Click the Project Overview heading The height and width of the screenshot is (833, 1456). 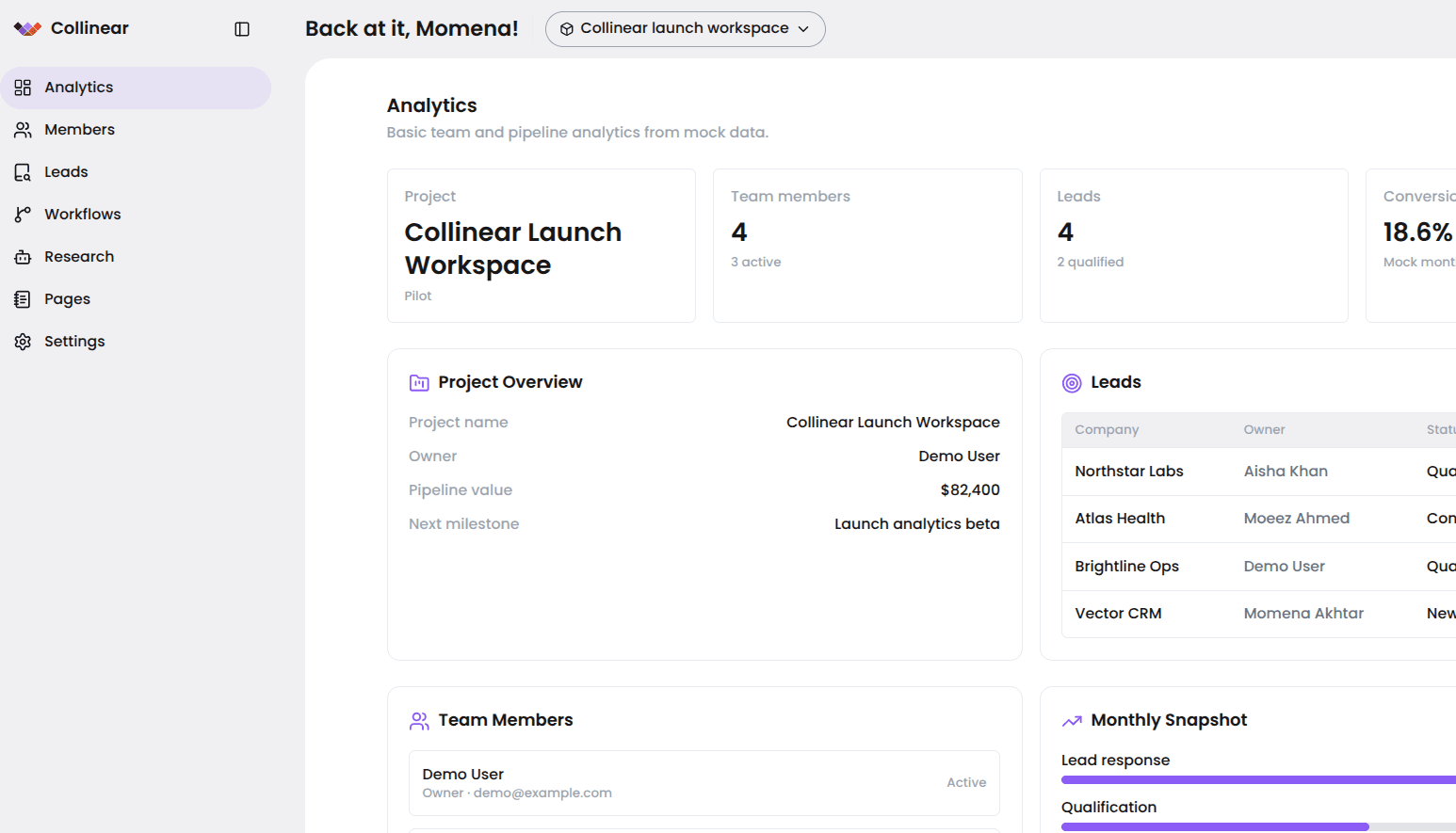tap(510, 382)
